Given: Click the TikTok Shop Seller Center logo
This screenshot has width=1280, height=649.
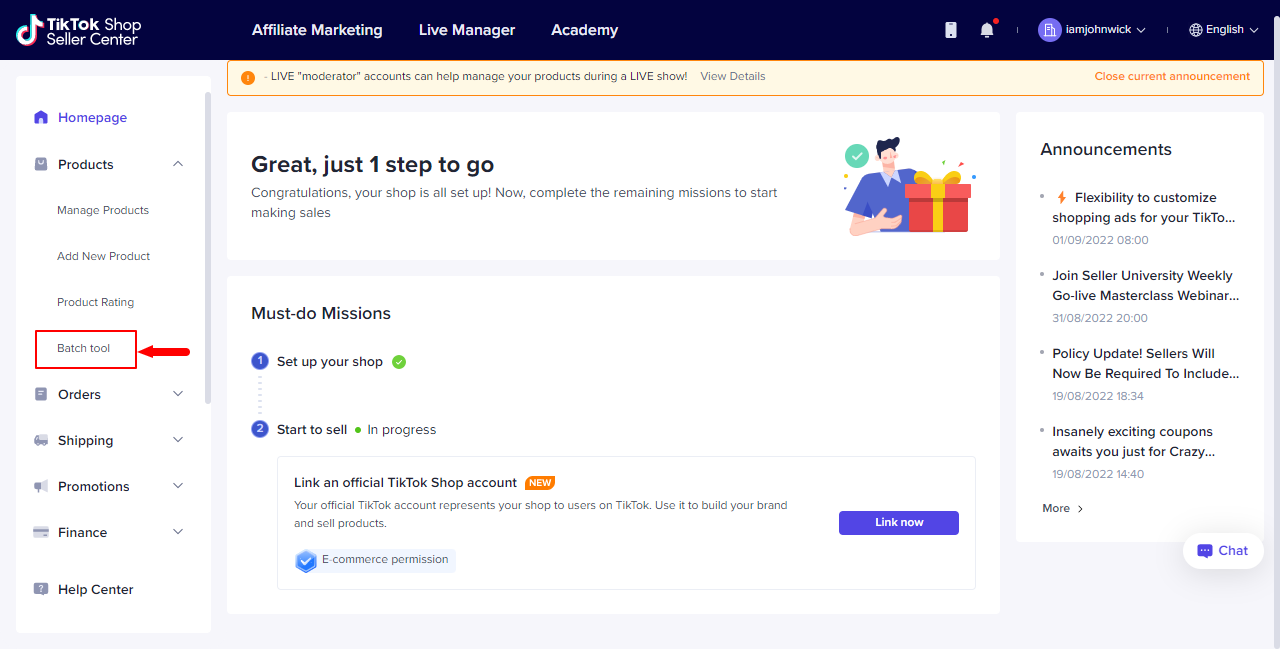Looking at the screenshot, I should coord(78,30).
